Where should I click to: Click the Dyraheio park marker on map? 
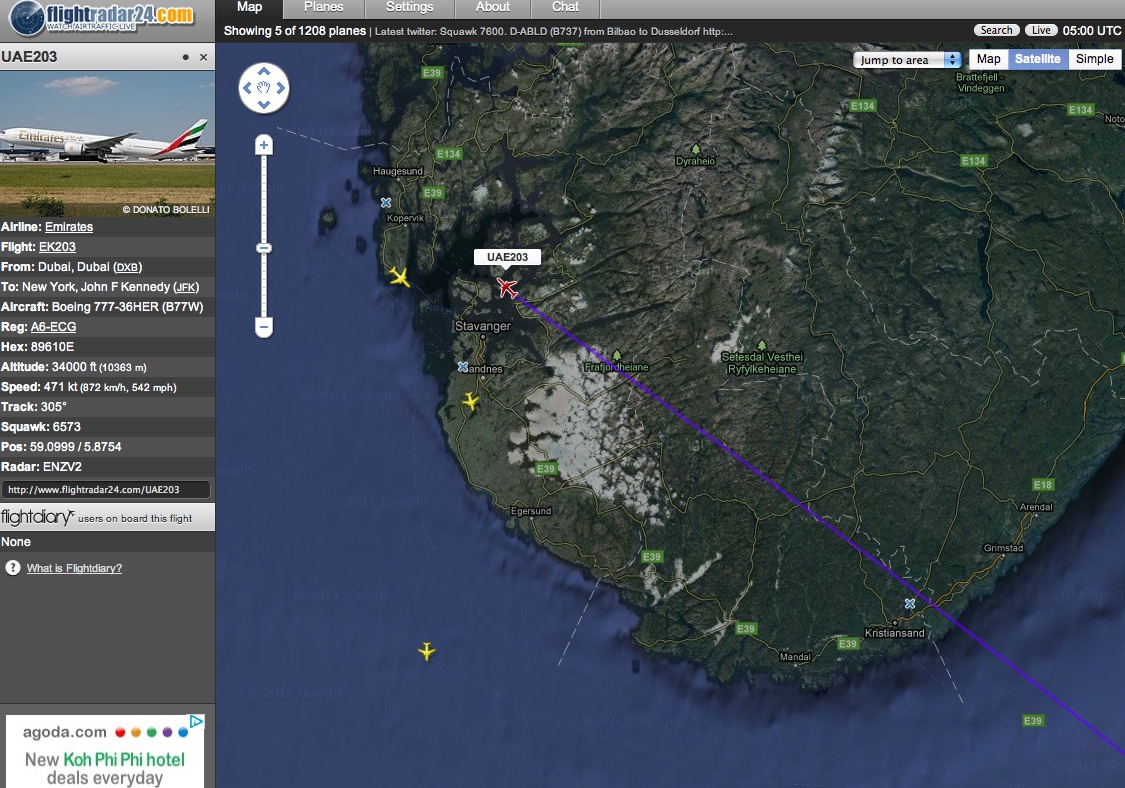click(x=695, y=149)
